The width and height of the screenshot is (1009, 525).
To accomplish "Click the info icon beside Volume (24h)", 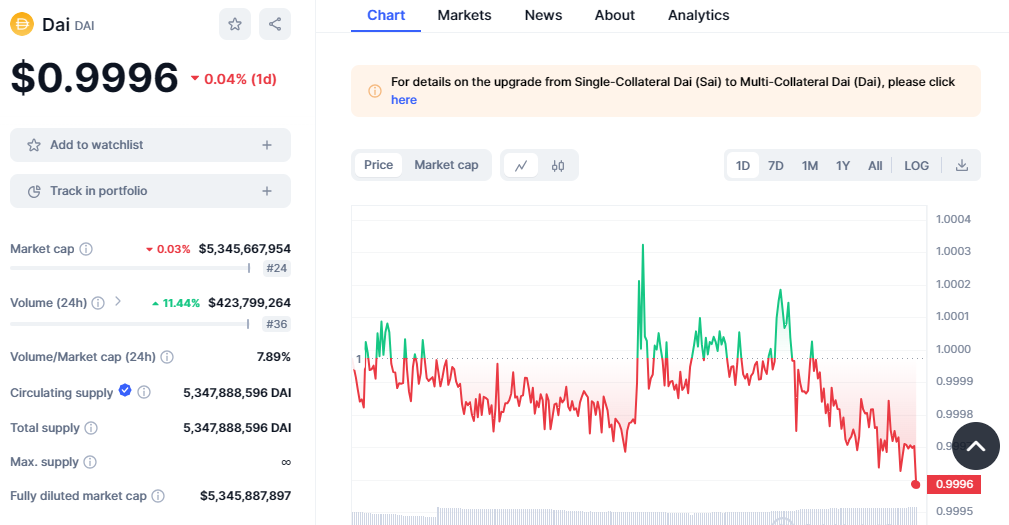I will (98, 303).
